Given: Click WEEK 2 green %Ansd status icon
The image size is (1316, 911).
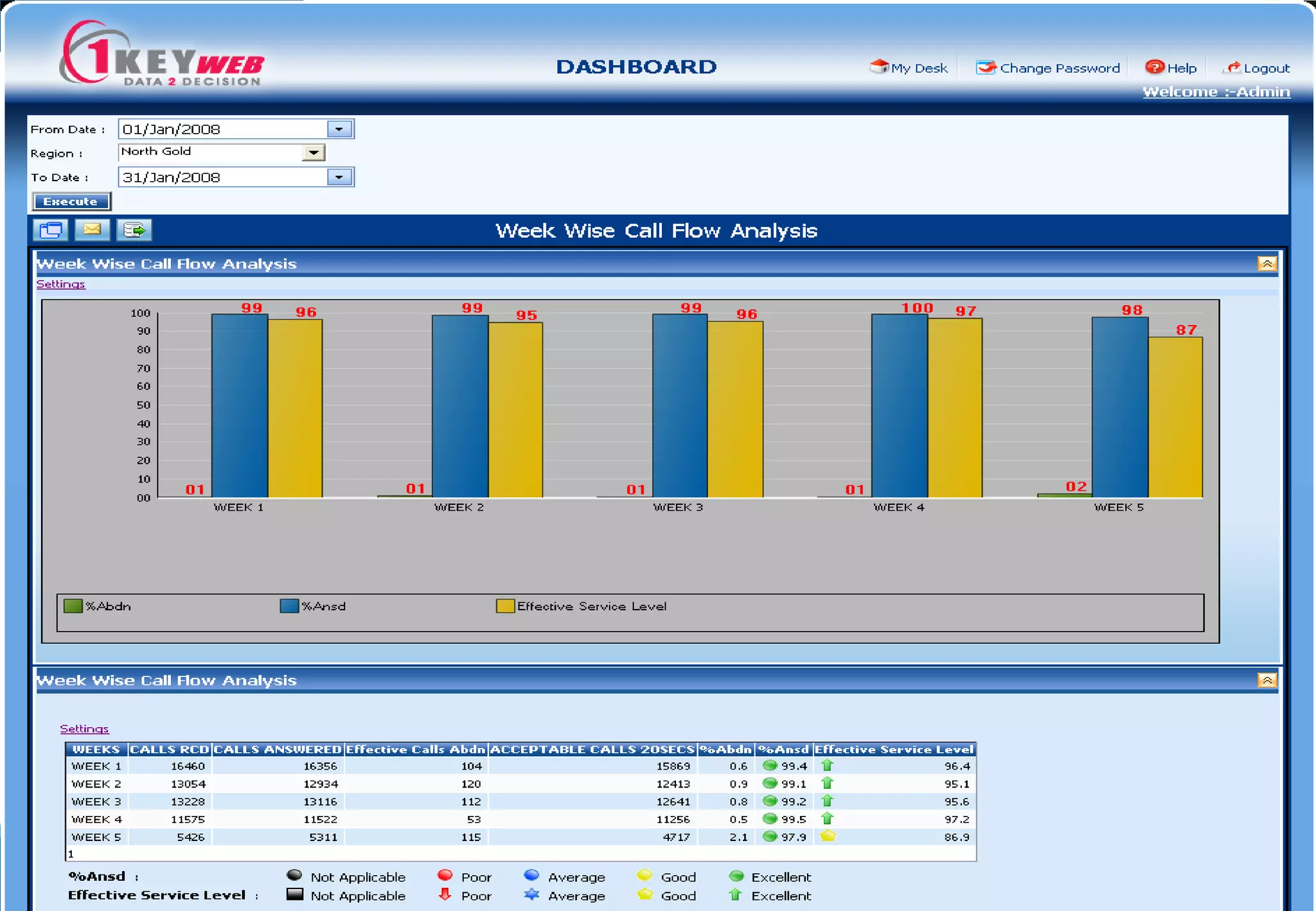Looking at the screenshot, I should [770, 783].
